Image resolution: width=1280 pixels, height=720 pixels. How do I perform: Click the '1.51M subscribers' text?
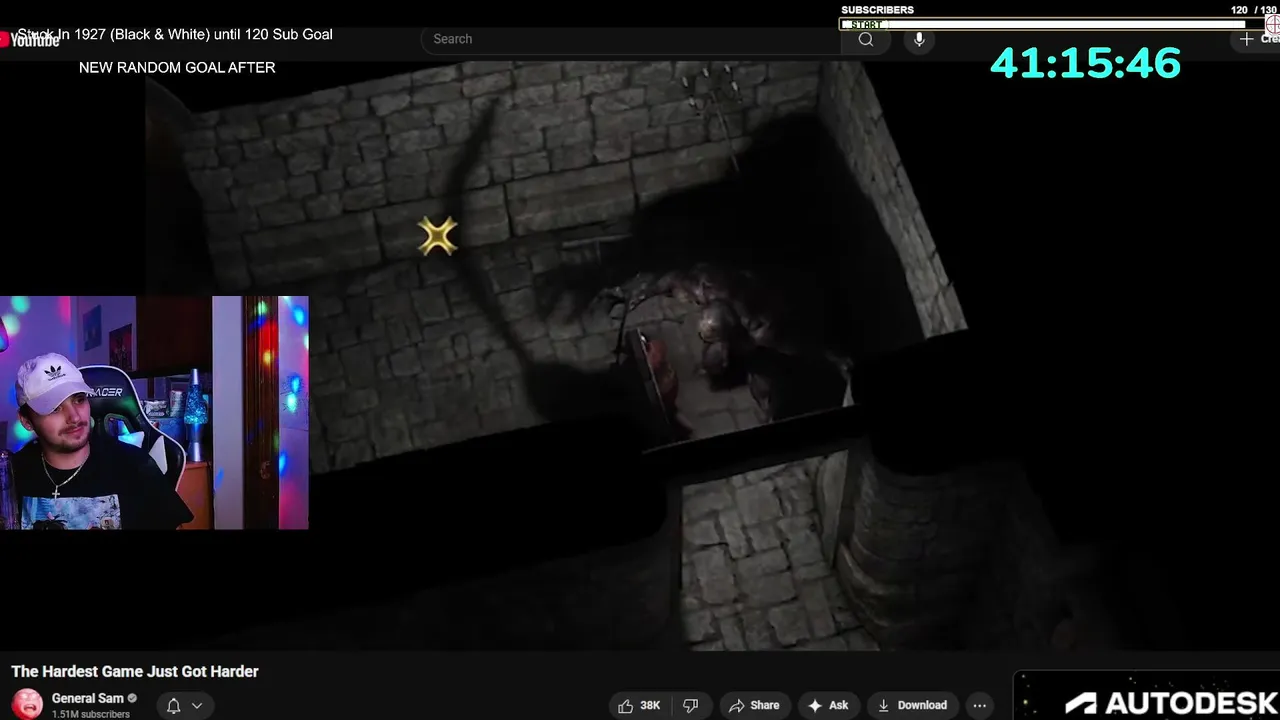click(91, 714)
